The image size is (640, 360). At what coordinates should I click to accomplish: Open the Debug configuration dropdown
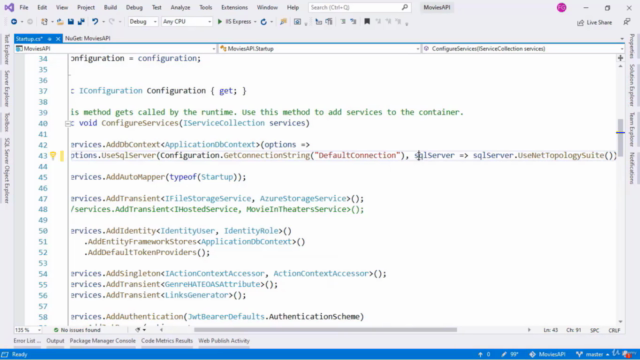(x=143, y=22)
